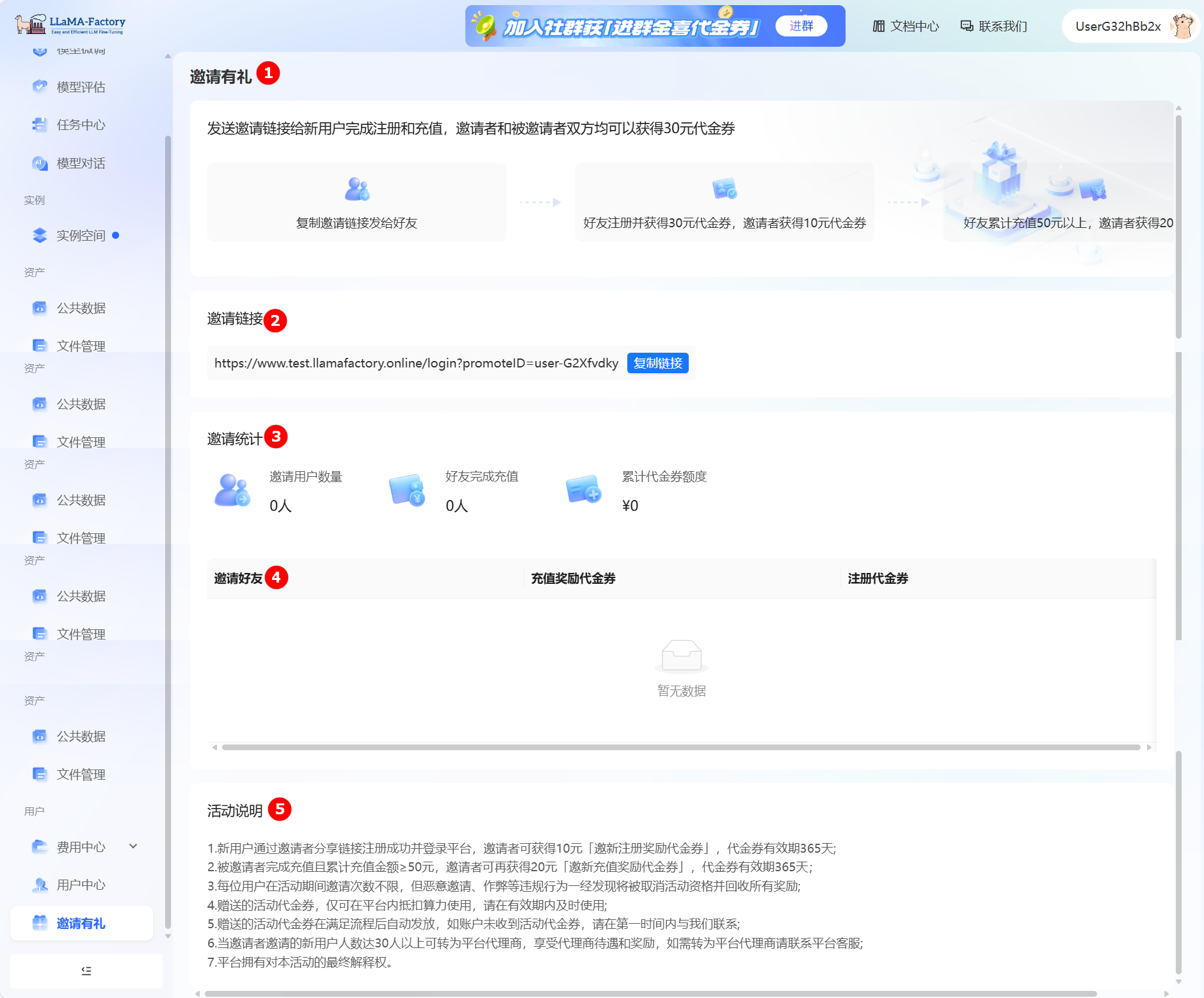Click the 费用中心 chevron arrow
The height and width of the screenshot is (998, 1204).
pyautogui.click(x=133, y=846)
